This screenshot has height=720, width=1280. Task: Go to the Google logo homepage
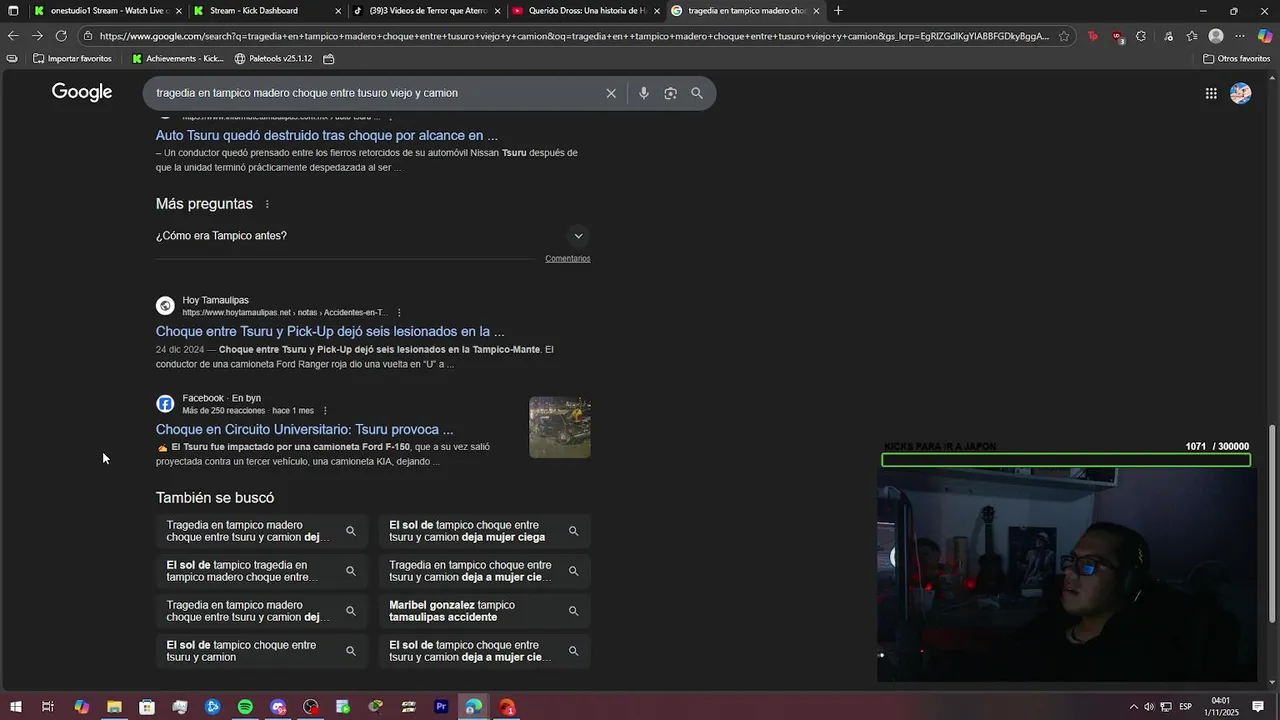(82, 92)
